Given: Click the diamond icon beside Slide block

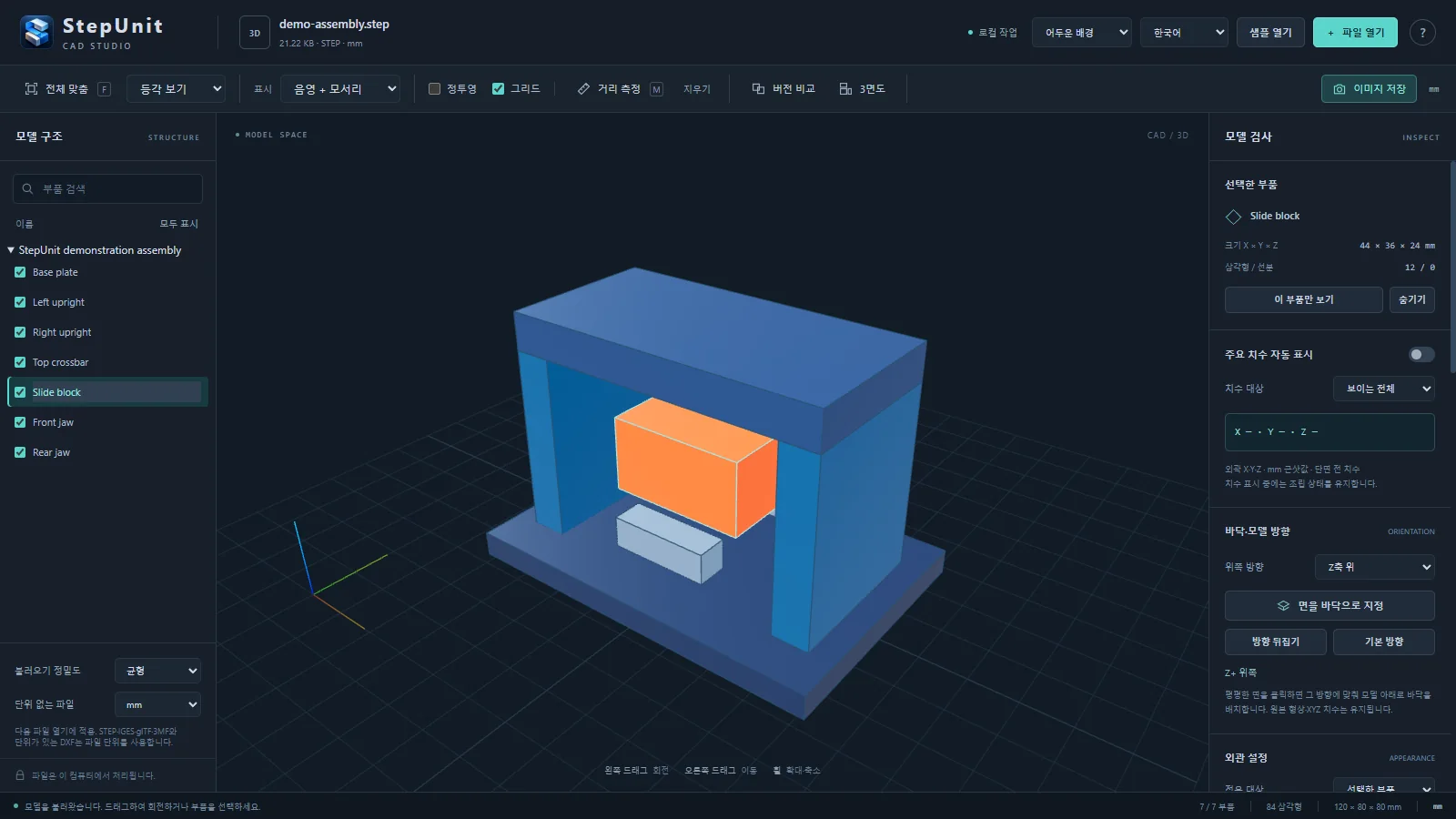Looking at the screenshot, I should pyautogui.click(x=1233, y=217).
